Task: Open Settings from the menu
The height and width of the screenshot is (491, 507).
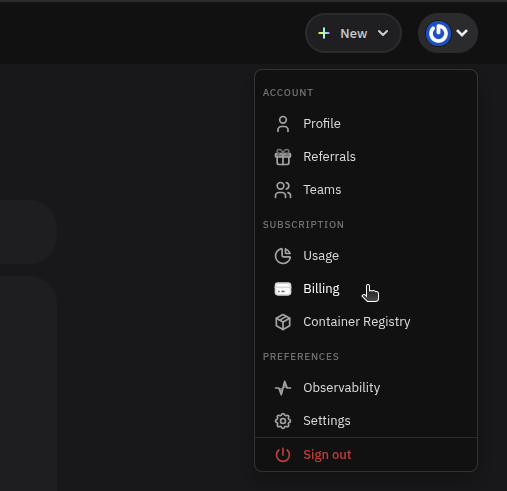Action: pos(366,421)
